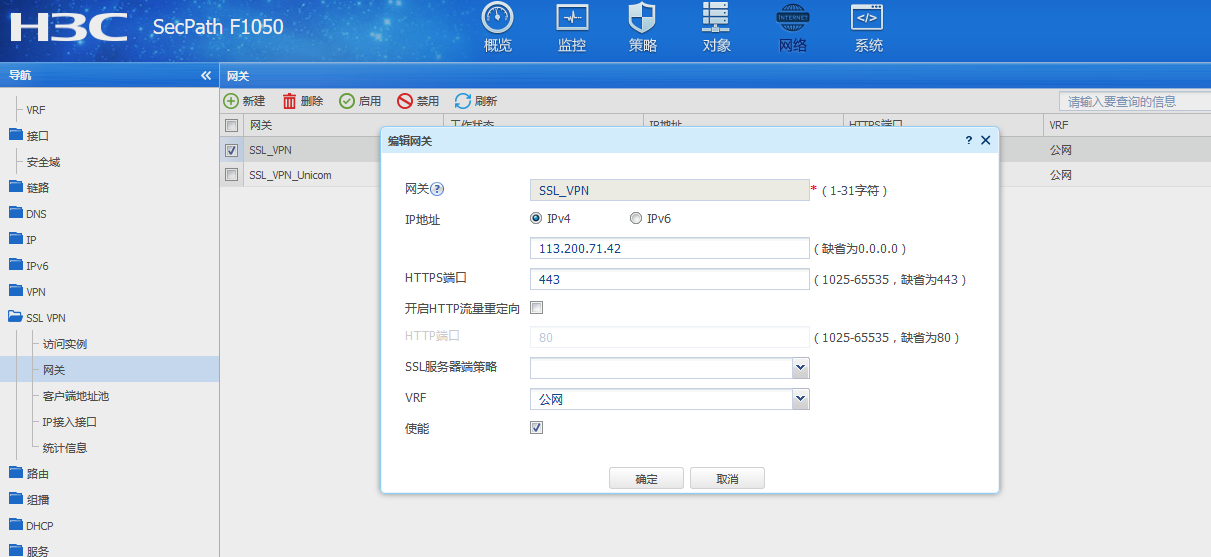Click the 网关 name field SSL_VPN
The width and height of the screenshot is (1211, 557).
669,189
